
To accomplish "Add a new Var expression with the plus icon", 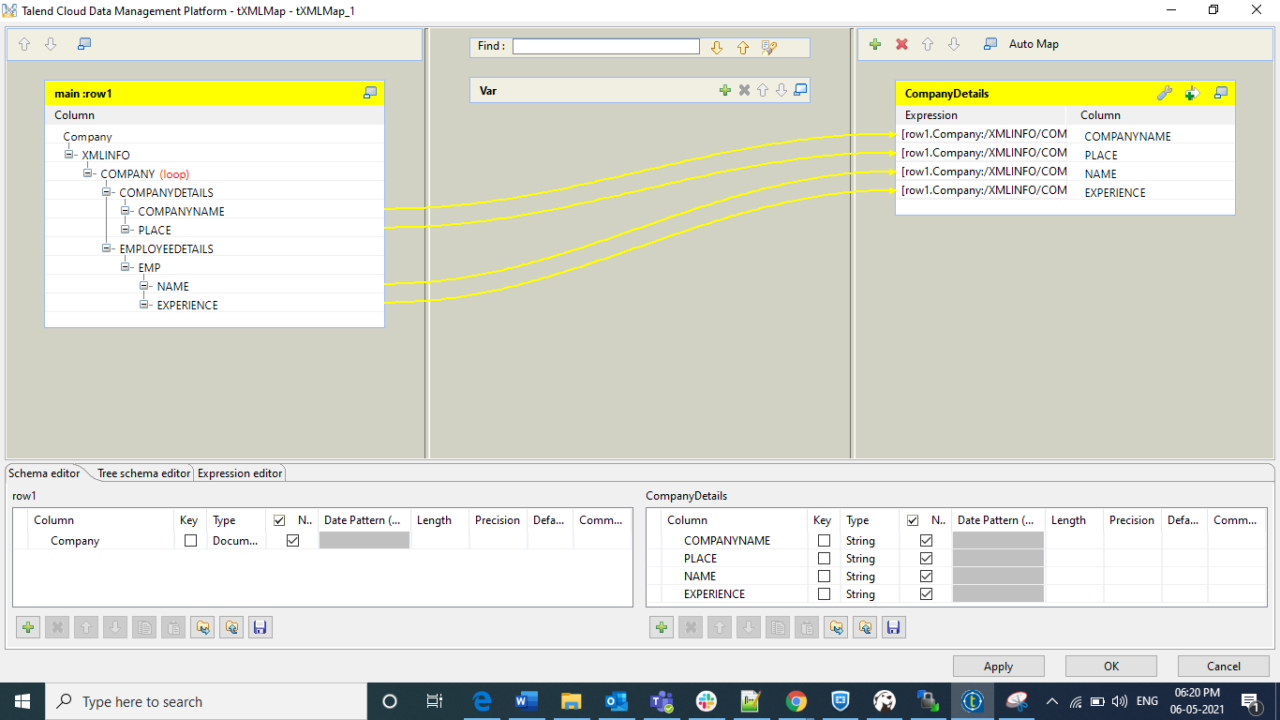I will (x=725, y=90).
